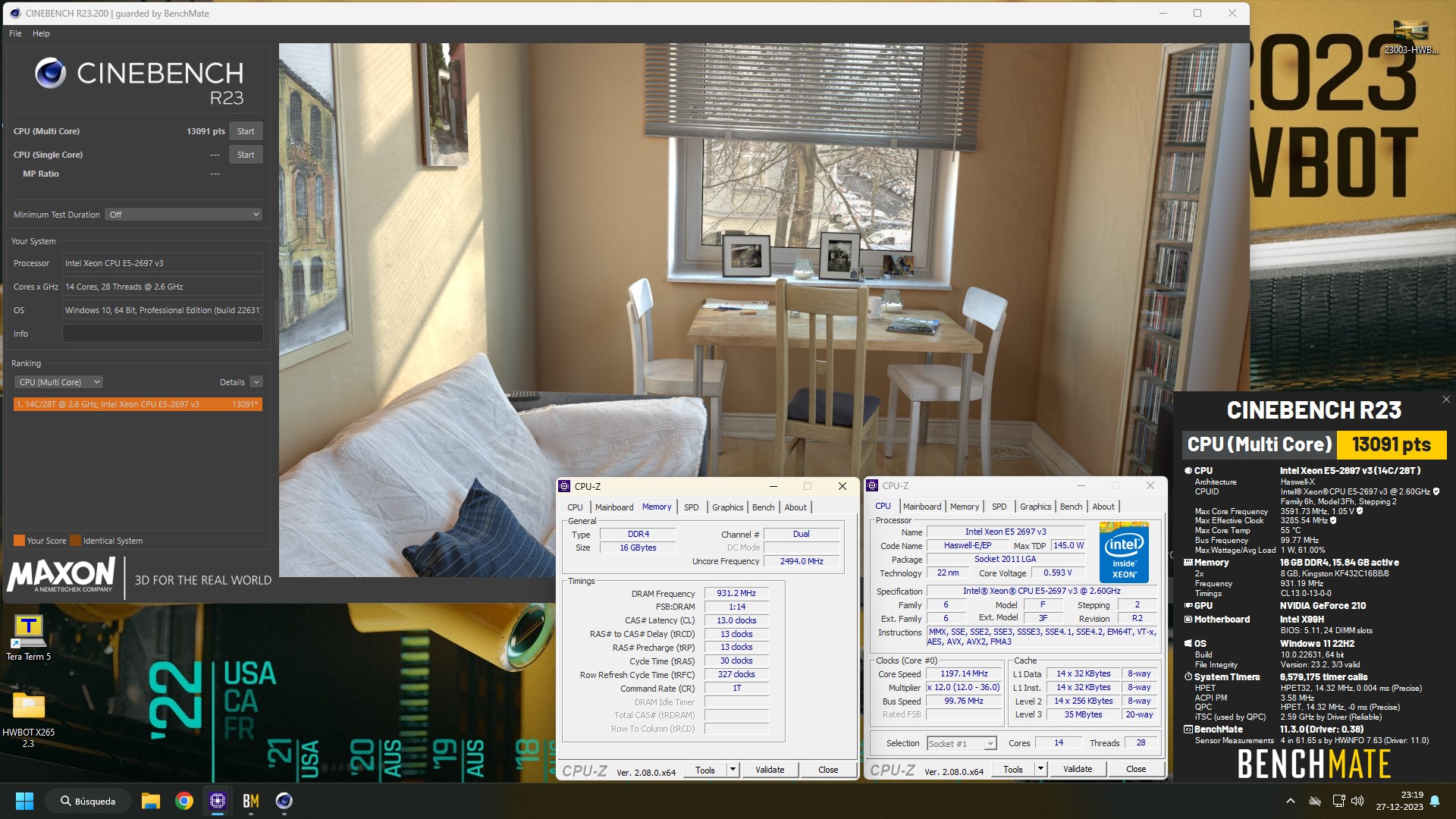Click the Cinebench logo sphere icon

(x=51, y=73)
